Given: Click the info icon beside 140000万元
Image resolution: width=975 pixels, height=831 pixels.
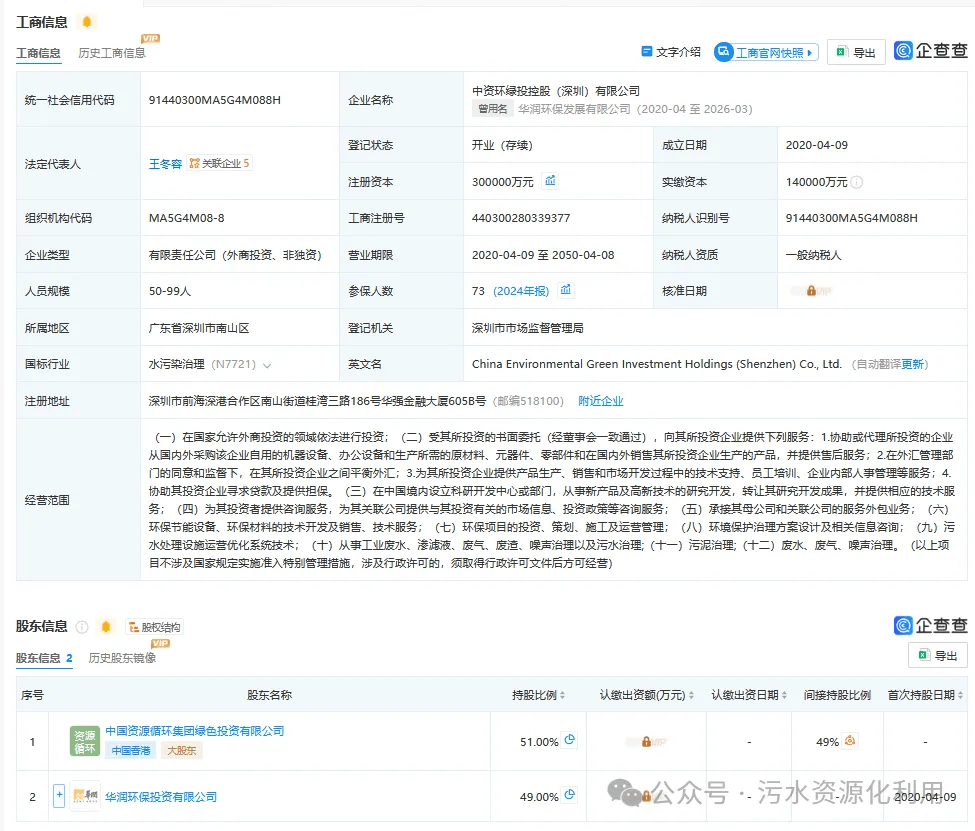Looking at the screenshot, I should 858,182.
